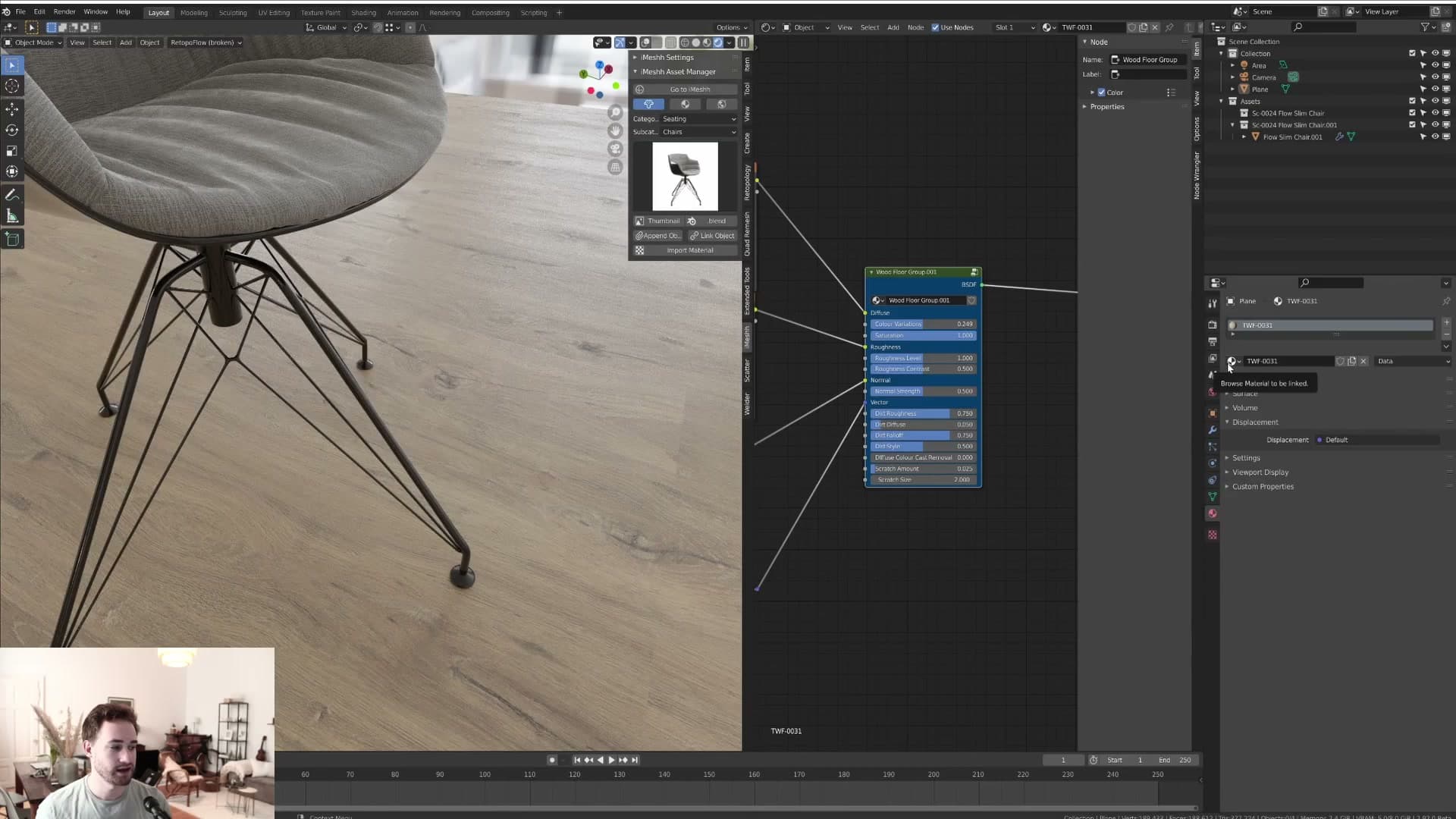Viewport: 1456px width, 819px height.
Task: Hide Flow Slim Chair.001 object eye icon
Action: click(1435, 136)
